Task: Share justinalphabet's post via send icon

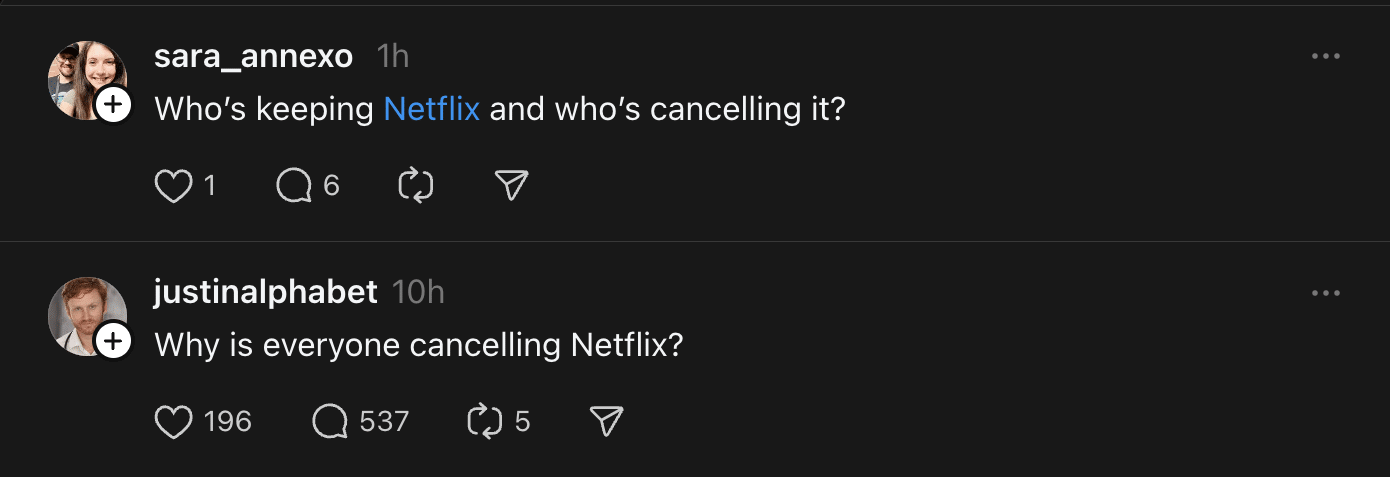Action: click(607, 422)
